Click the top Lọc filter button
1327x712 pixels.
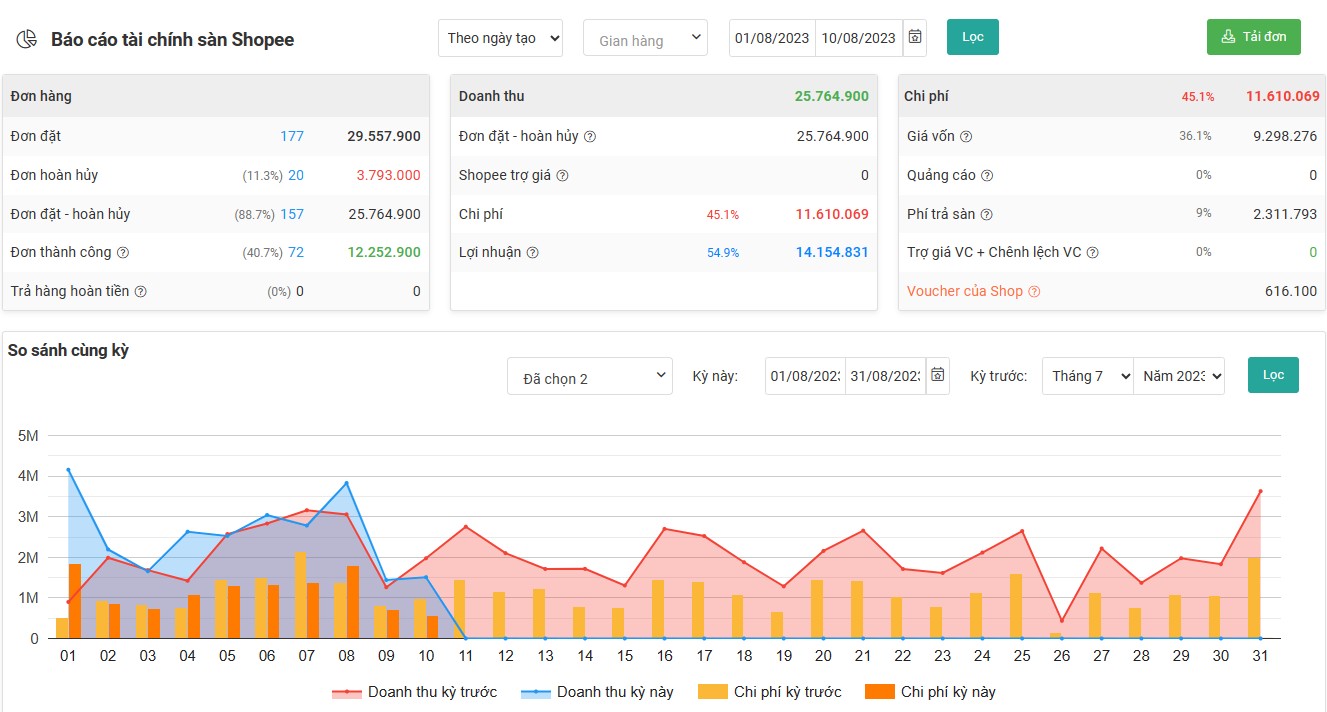tap(973, 37)
